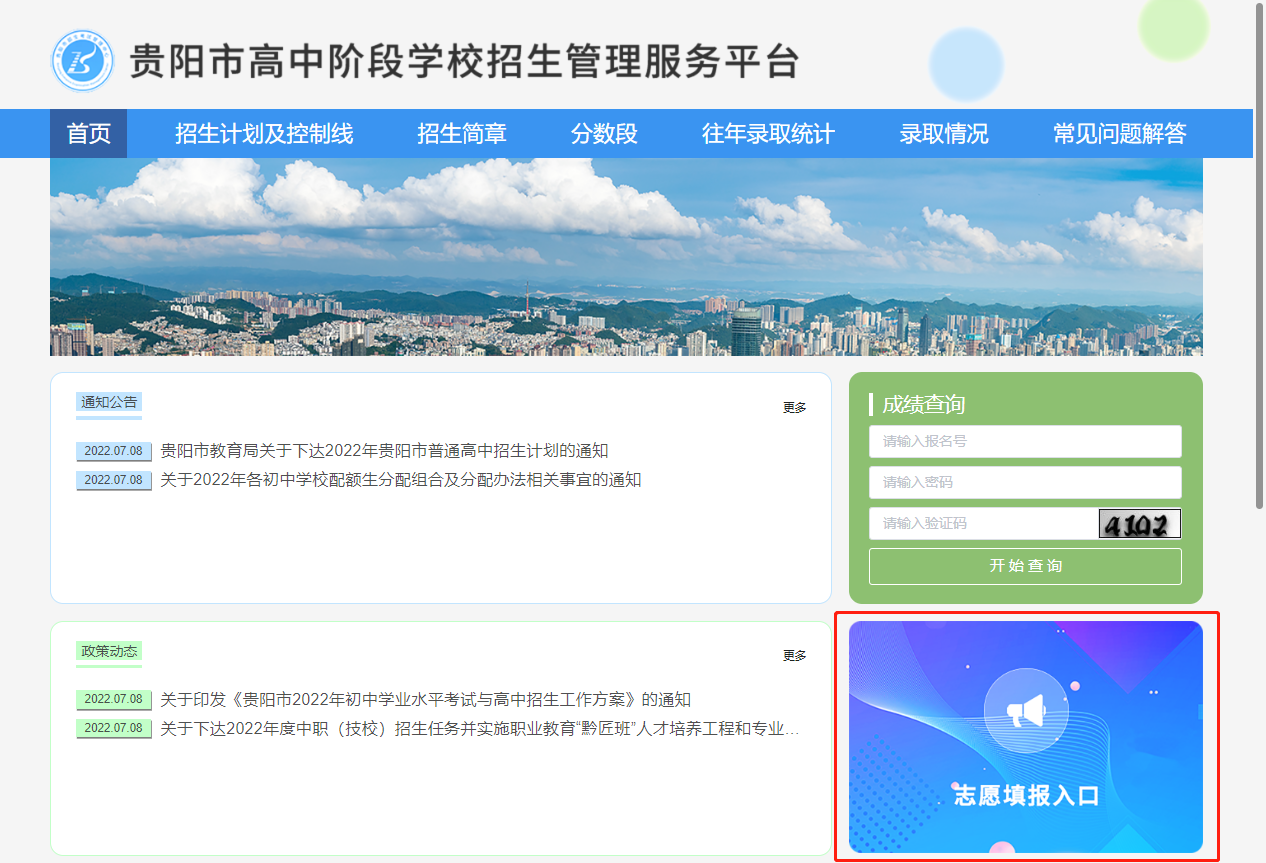Go to 招生简章 page
Screen dimensions: 1266x863
(462, 133)
